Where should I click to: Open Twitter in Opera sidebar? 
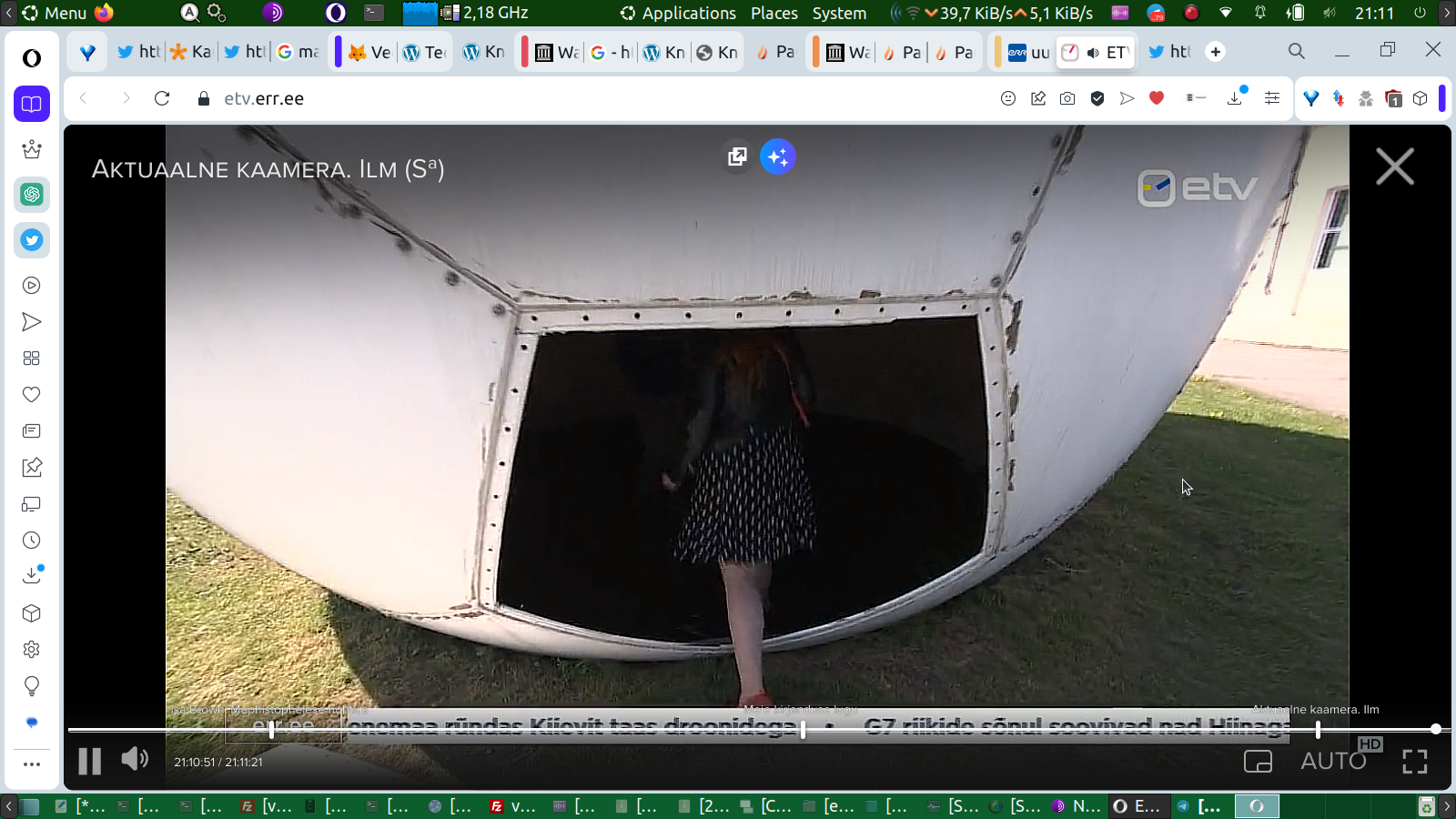(x=32, y=240)
